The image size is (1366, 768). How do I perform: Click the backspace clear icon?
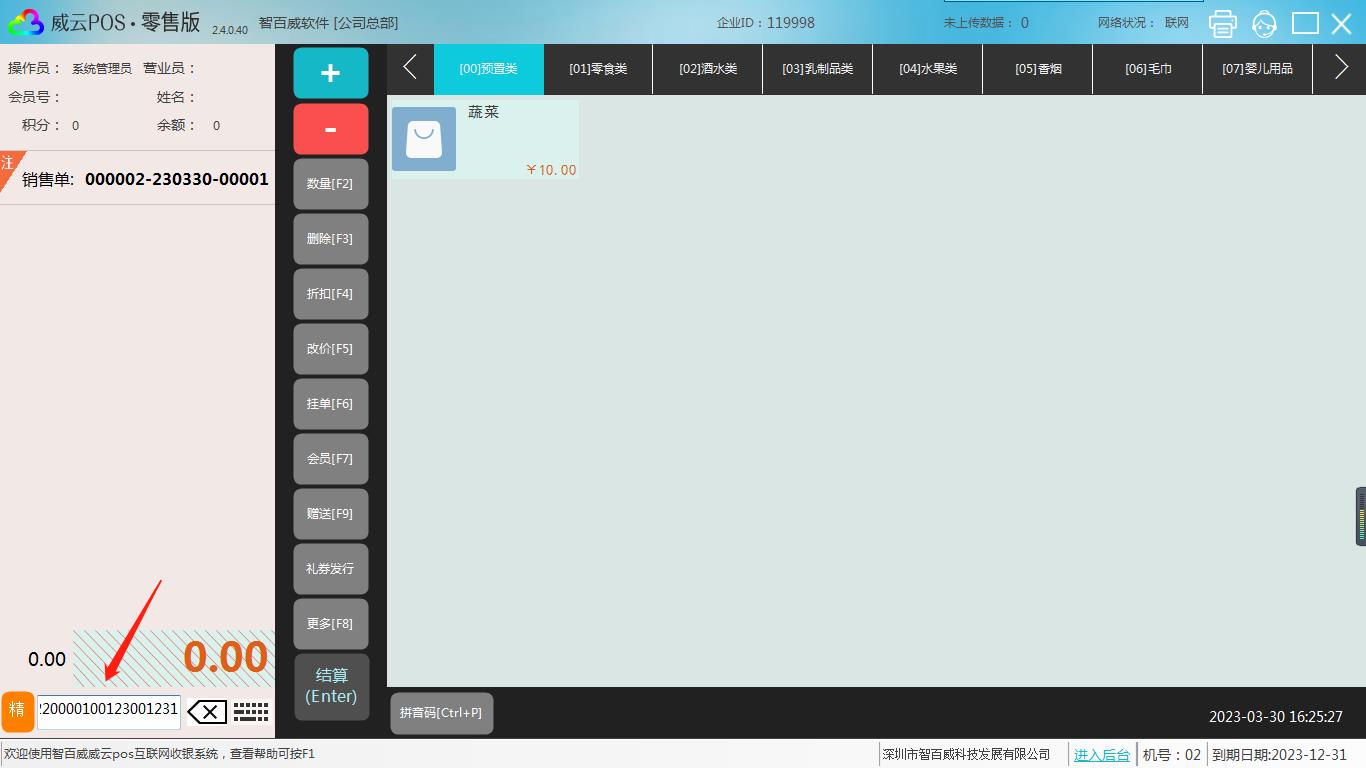207,712
